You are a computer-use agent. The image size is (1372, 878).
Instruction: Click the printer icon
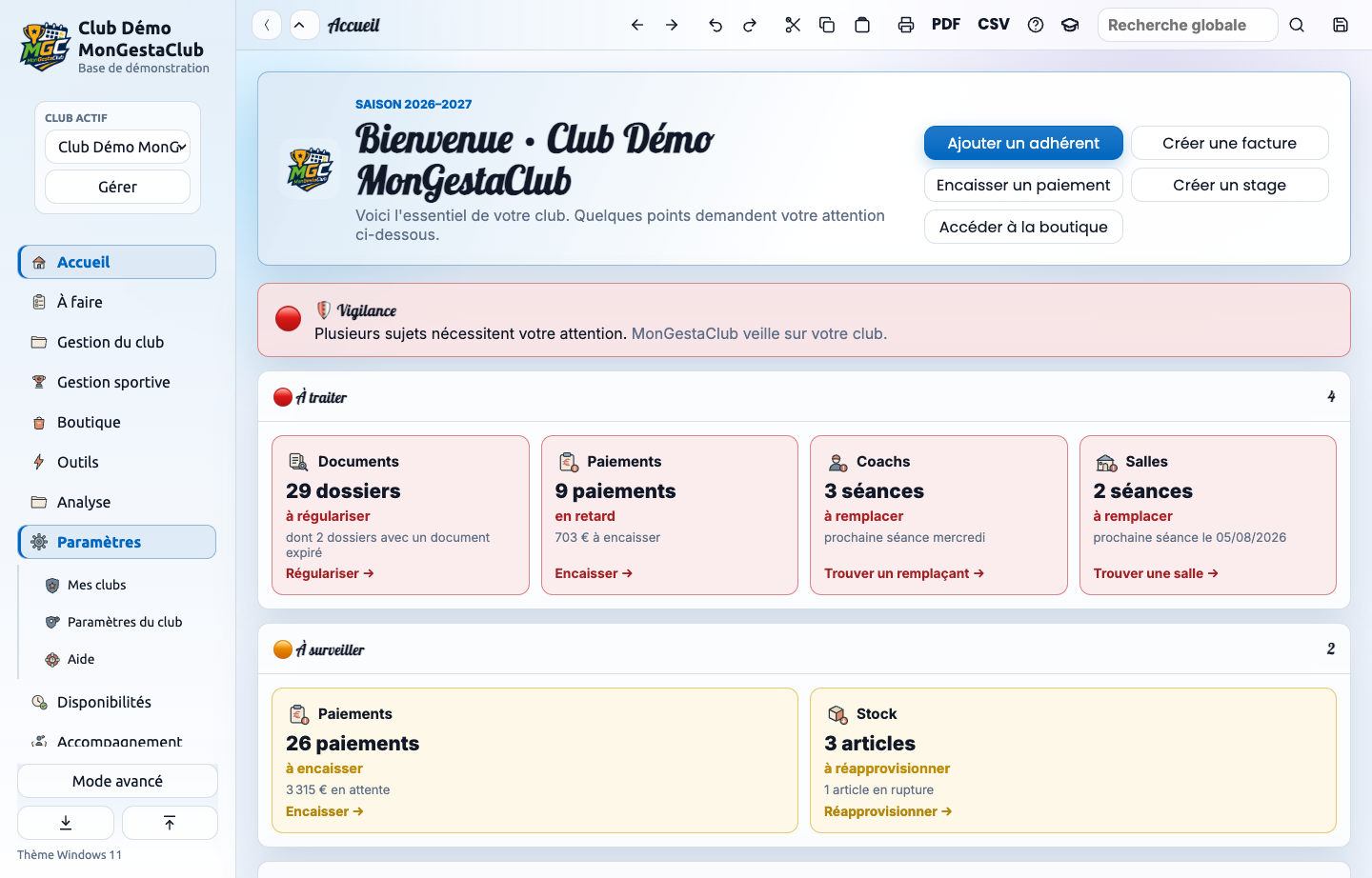906,25
